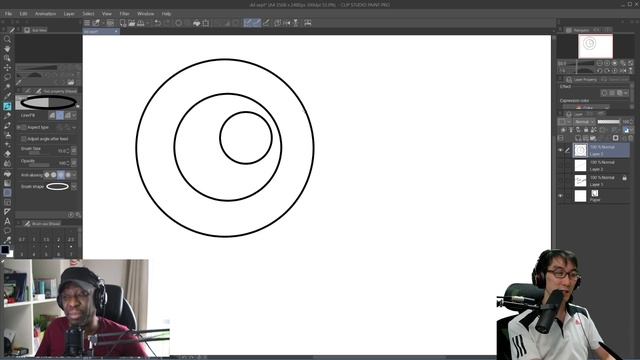
Task: Select the Fill bucket tool
Action: click(7, 173)
